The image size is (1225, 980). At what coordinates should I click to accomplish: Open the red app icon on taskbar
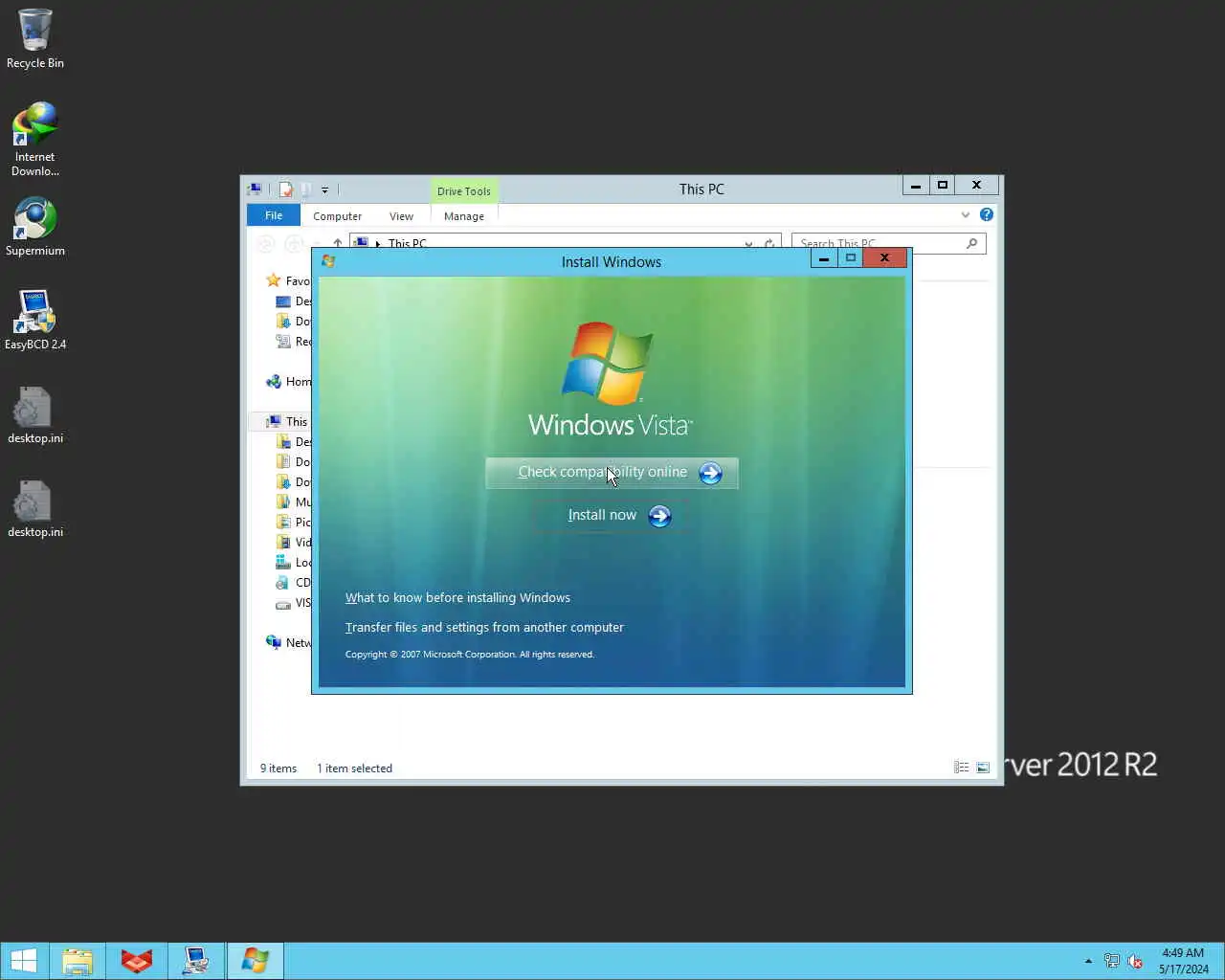137,961
